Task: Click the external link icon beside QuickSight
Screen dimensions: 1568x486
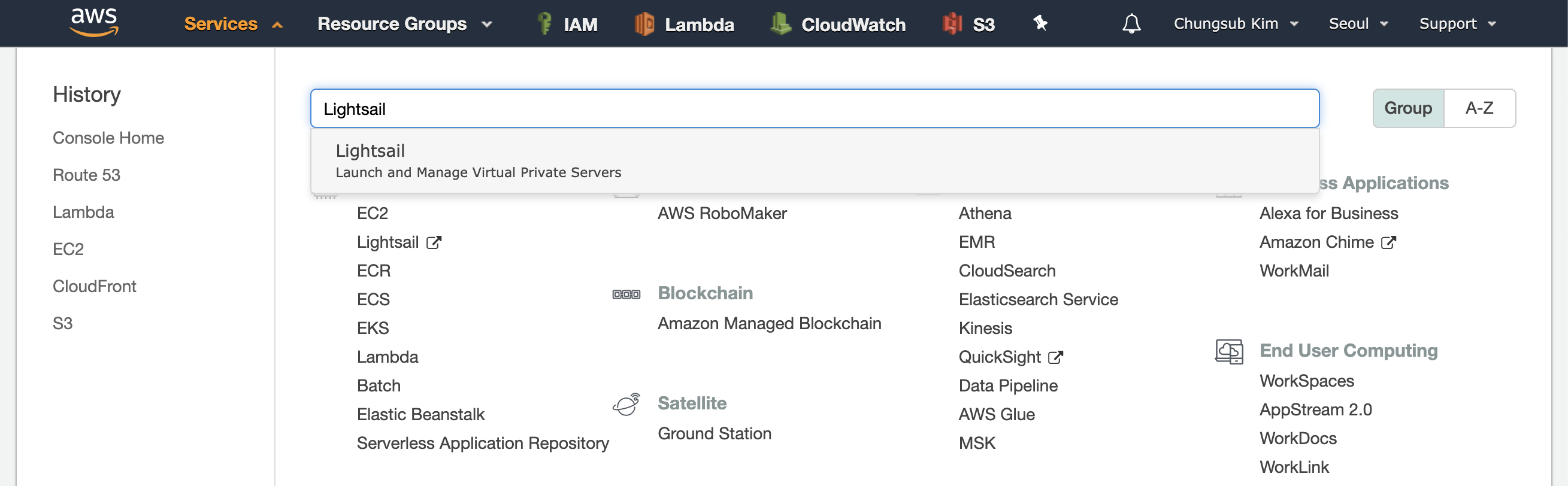Action: pos(1055,357)
